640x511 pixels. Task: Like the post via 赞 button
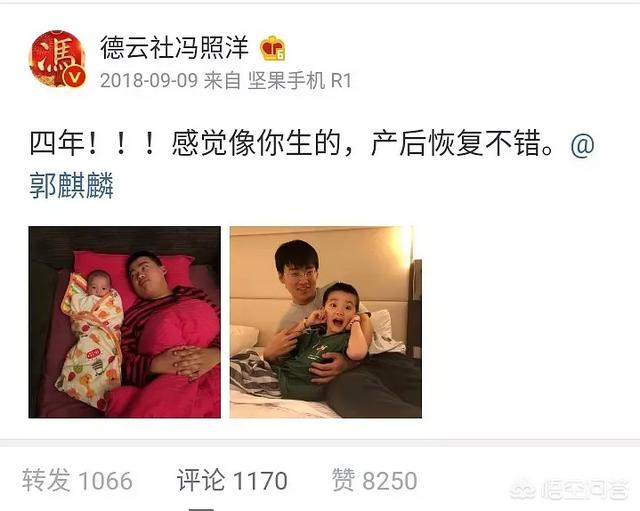click(343, 480)
